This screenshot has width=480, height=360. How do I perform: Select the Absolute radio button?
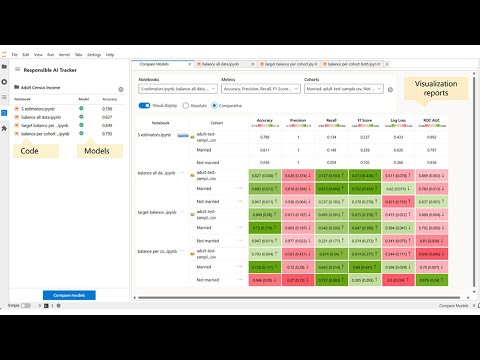coord(186,105)
